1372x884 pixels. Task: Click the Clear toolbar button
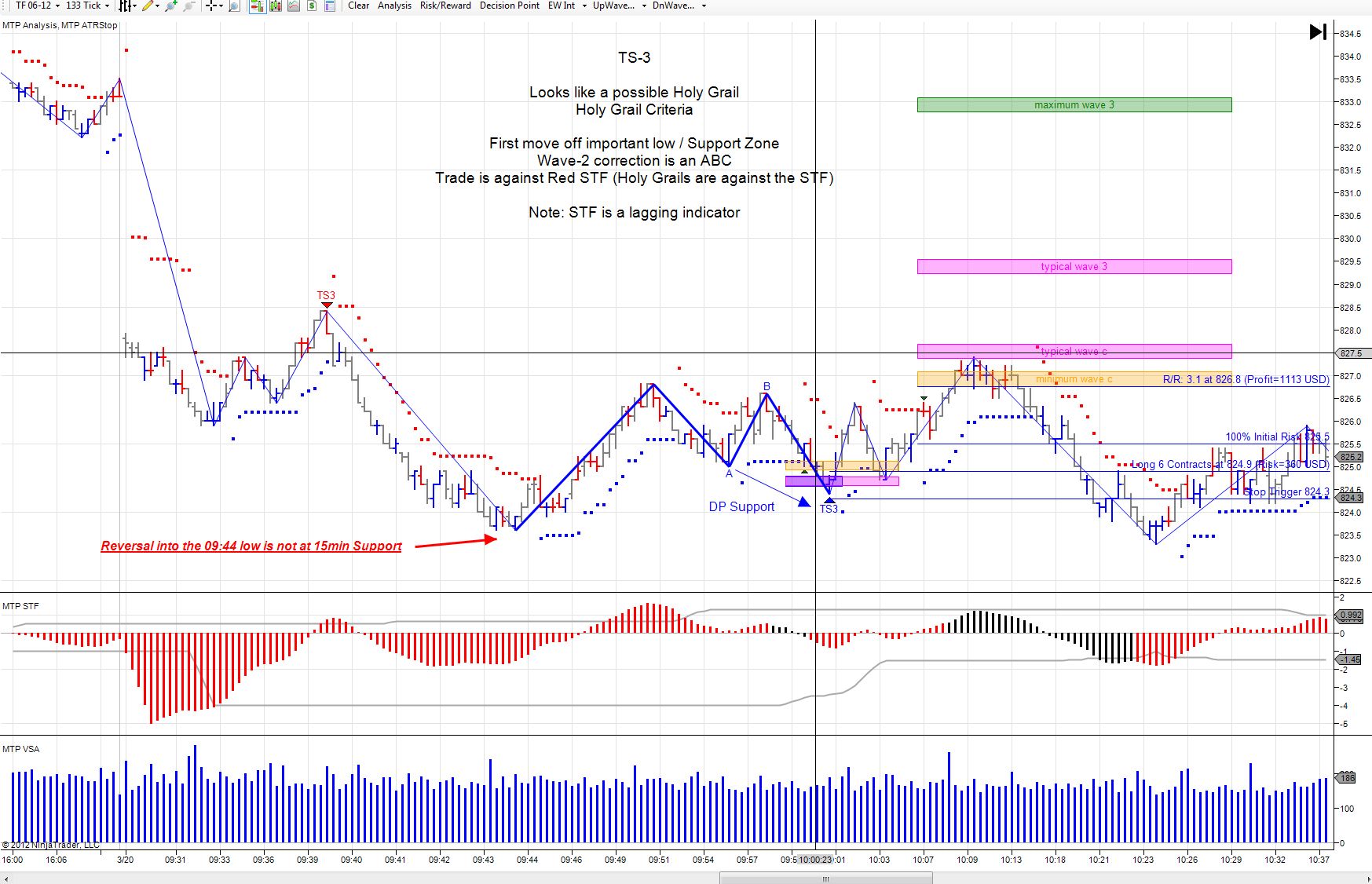(x=359, y=5)
